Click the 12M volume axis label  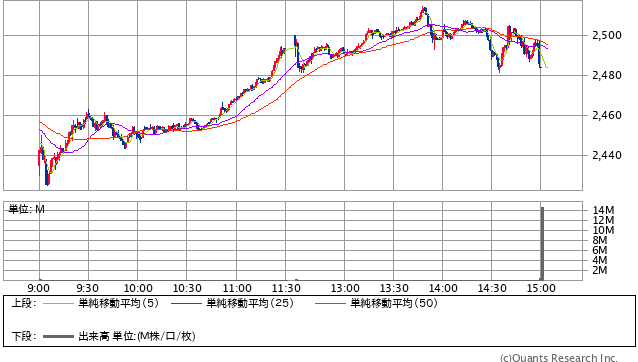(x=603, y=220)
